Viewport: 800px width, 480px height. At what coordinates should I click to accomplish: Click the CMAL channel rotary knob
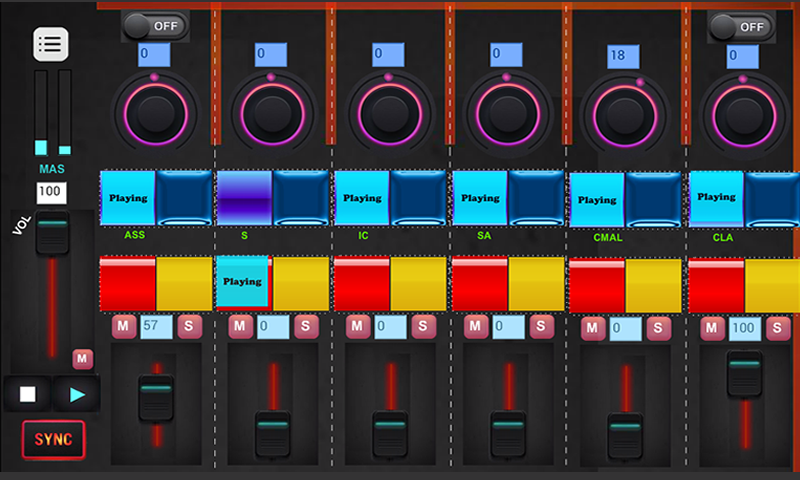point(625,116)
